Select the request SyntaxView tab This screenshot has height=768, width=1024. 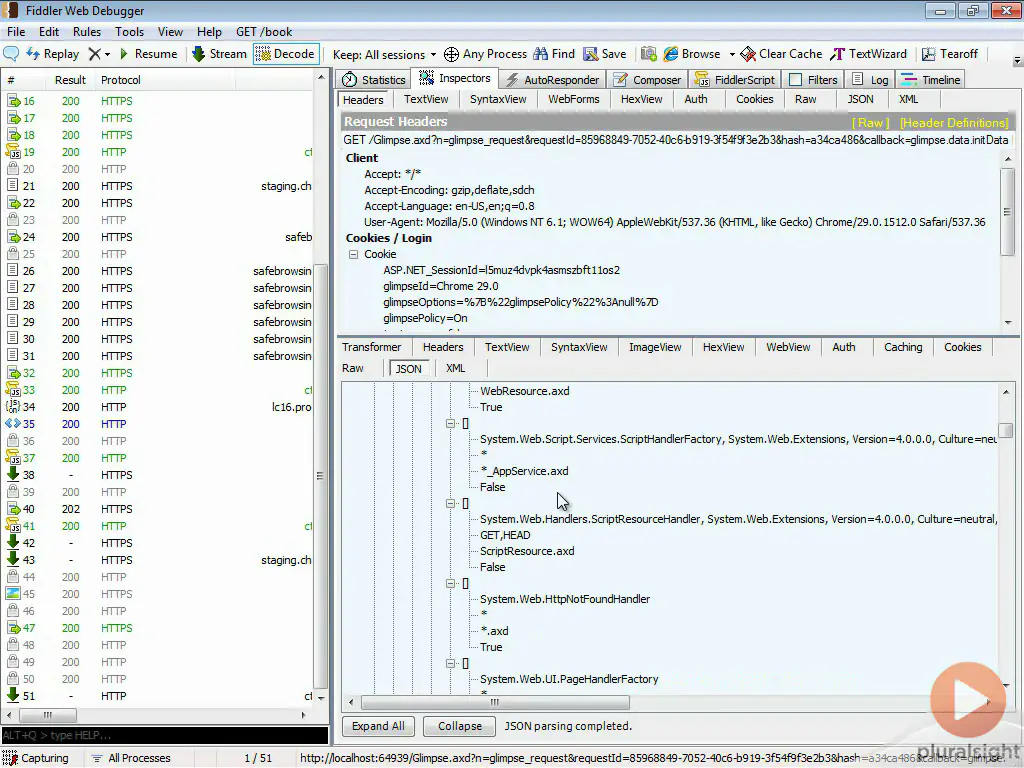click(x=498, y=99)
